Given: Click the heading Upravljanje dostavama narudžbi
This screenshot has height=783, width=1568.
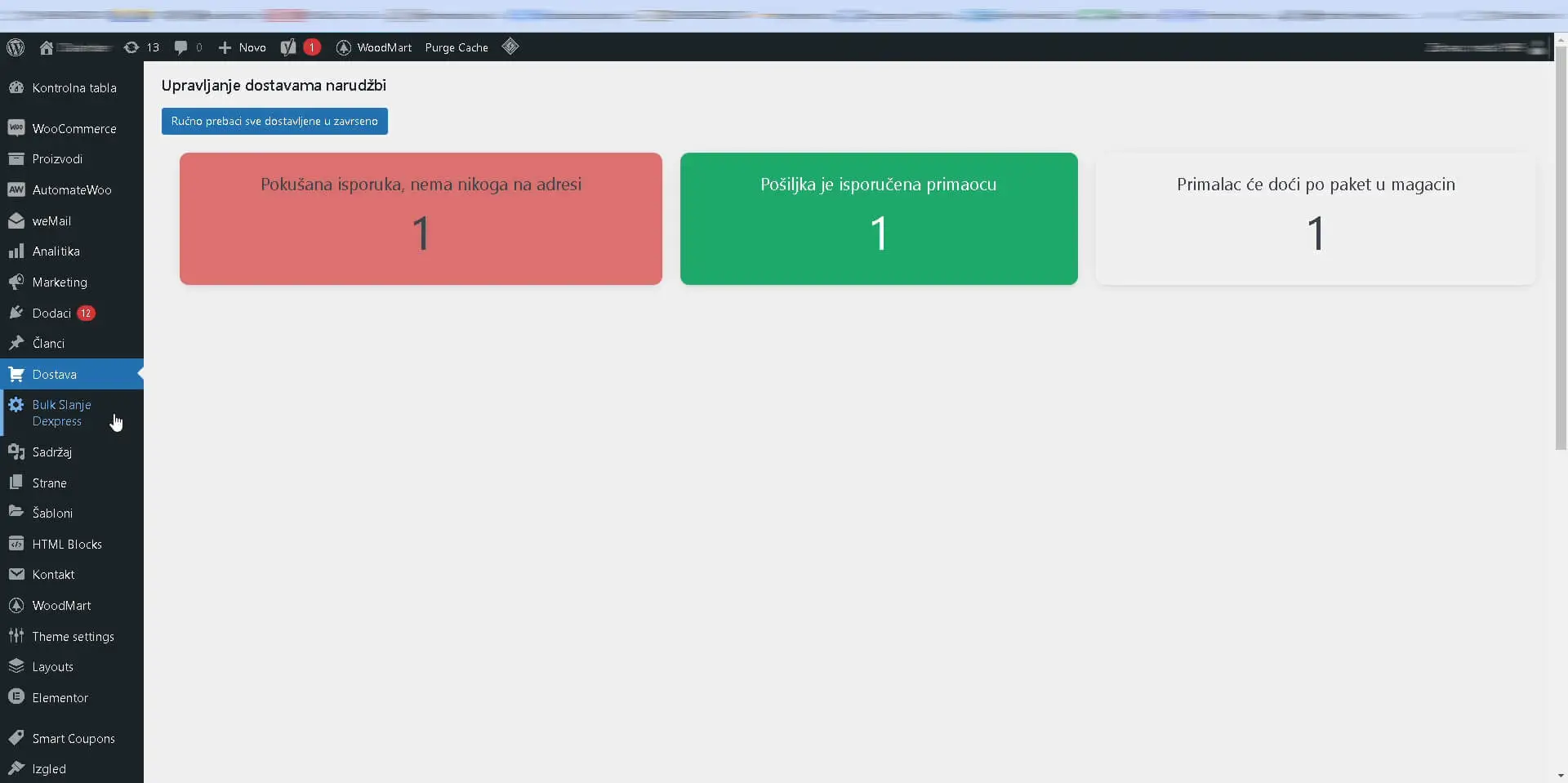Looking at the screenshot, I should click(x=274, y=85).
